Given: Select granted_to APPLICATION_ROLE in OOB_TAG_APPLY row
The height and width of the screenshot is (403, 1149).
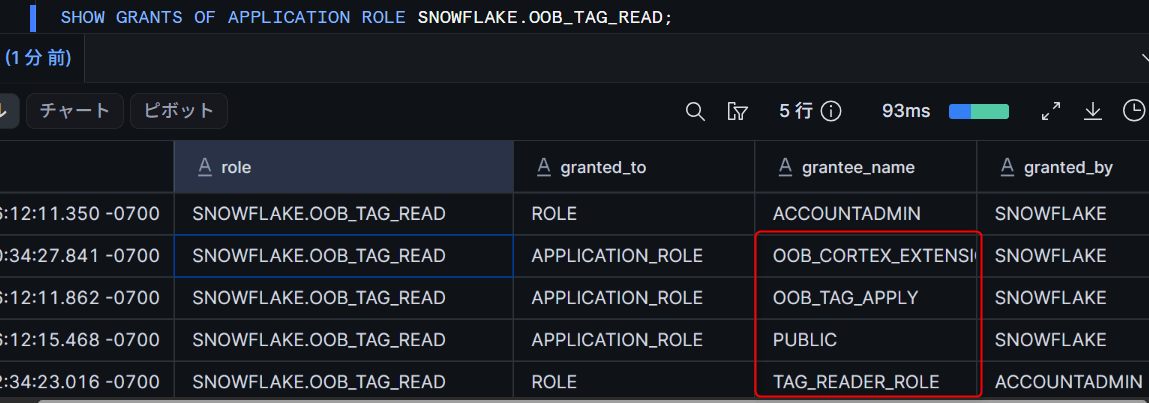Looking at the screenshot, I should coord(634,298).
